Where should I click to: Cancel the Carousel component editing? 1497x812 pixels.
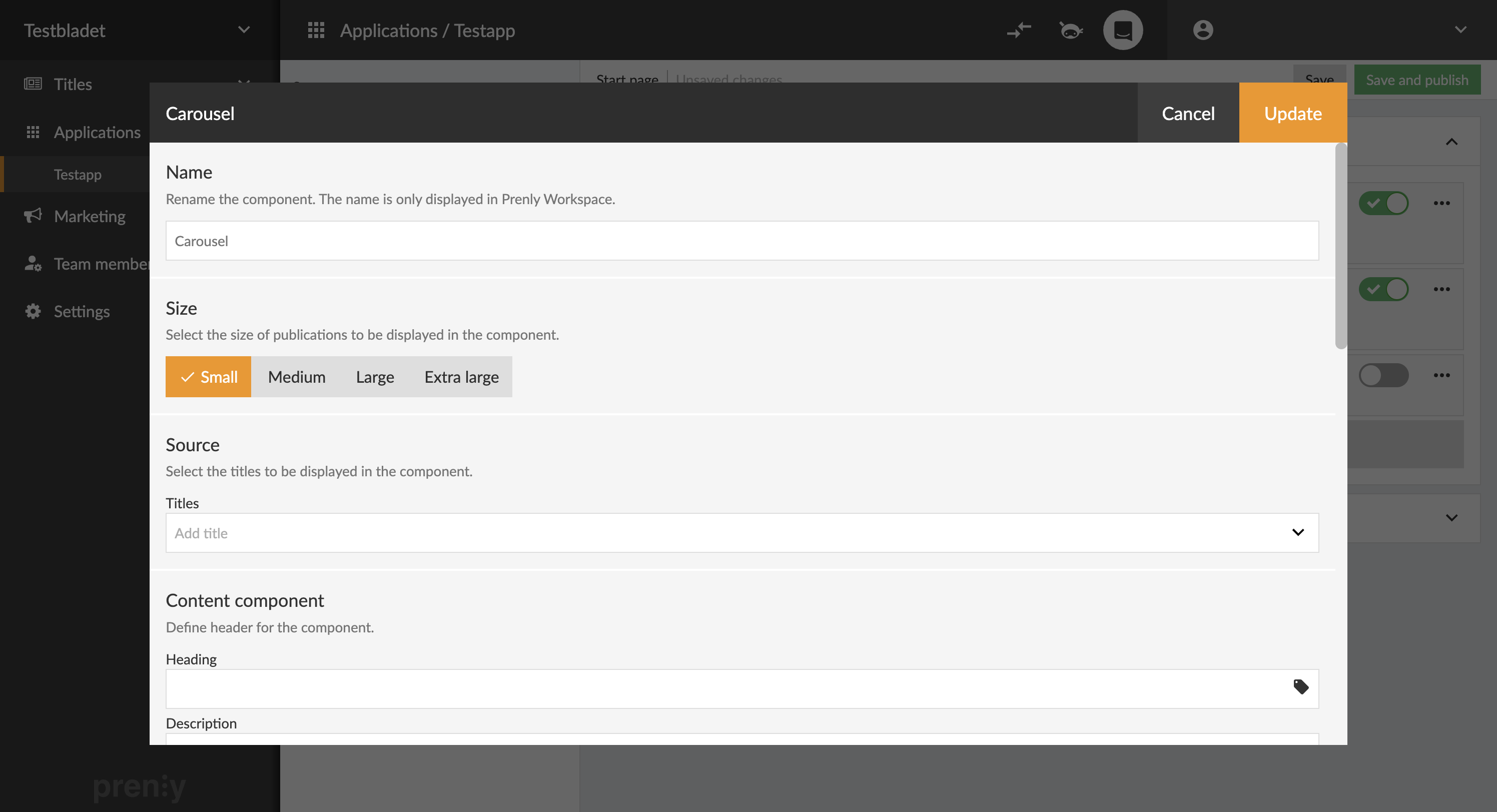[1188, 113]
